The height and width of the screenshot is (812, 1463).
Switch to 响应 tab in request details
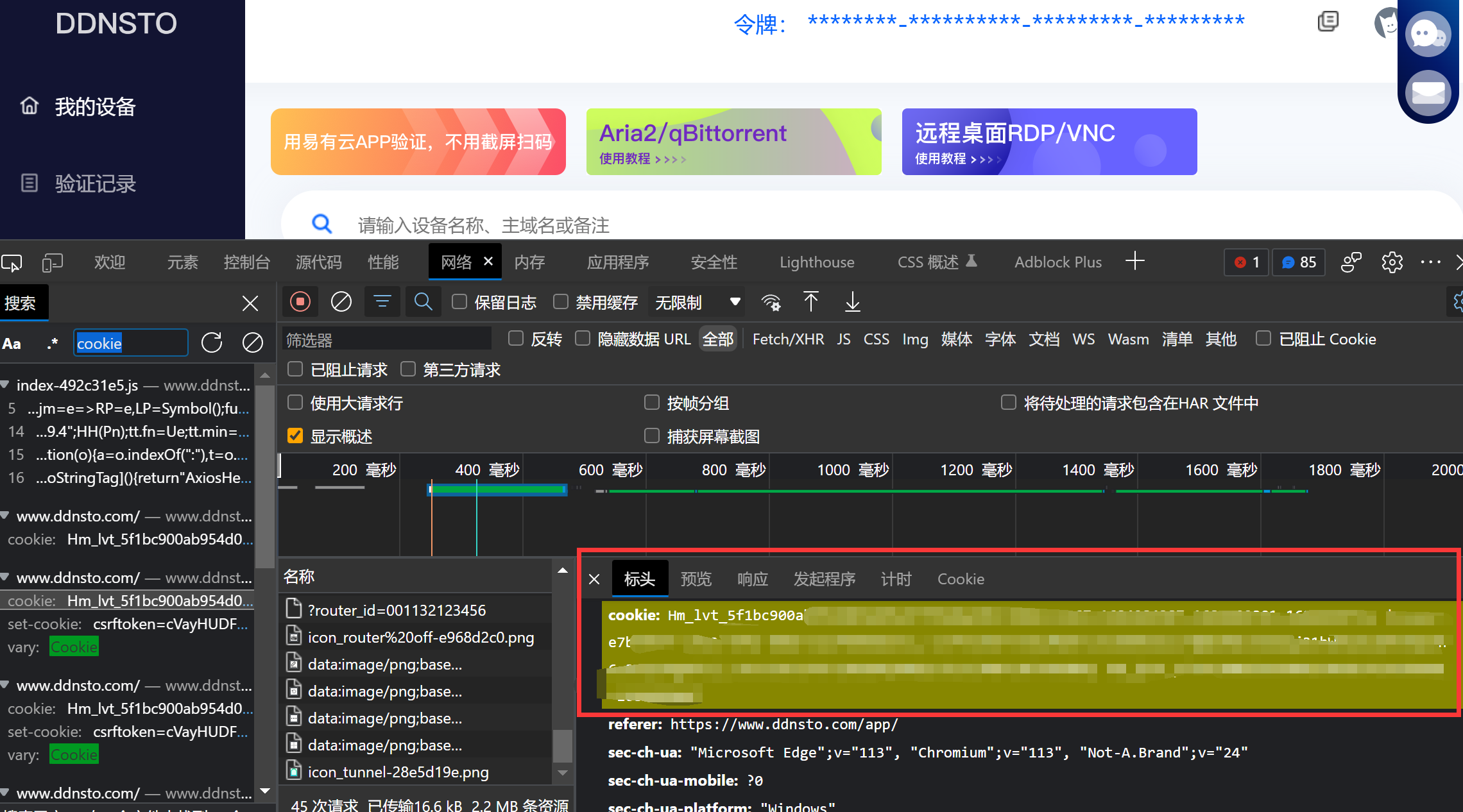(753, 579)
